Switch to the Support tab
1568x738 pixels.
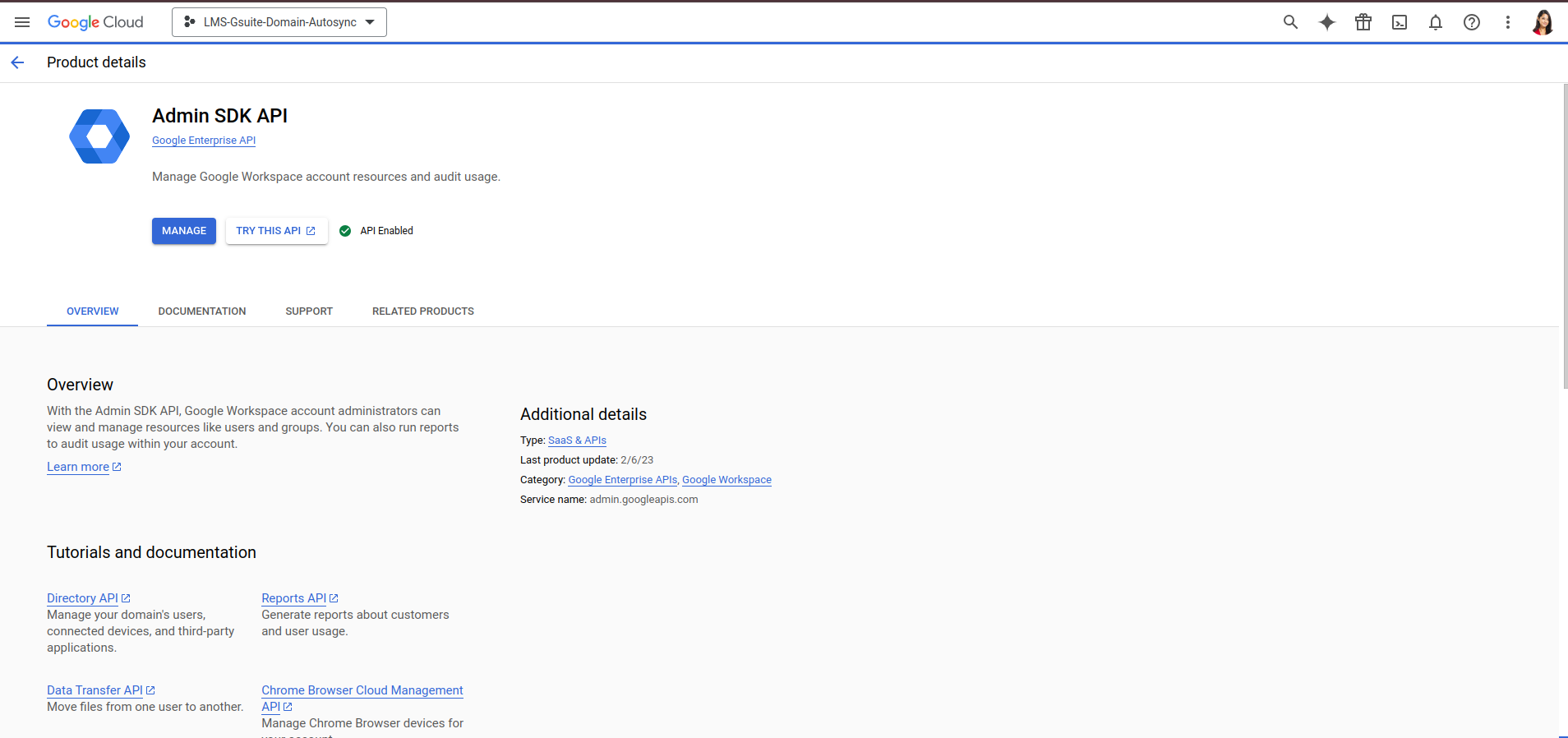309,311
